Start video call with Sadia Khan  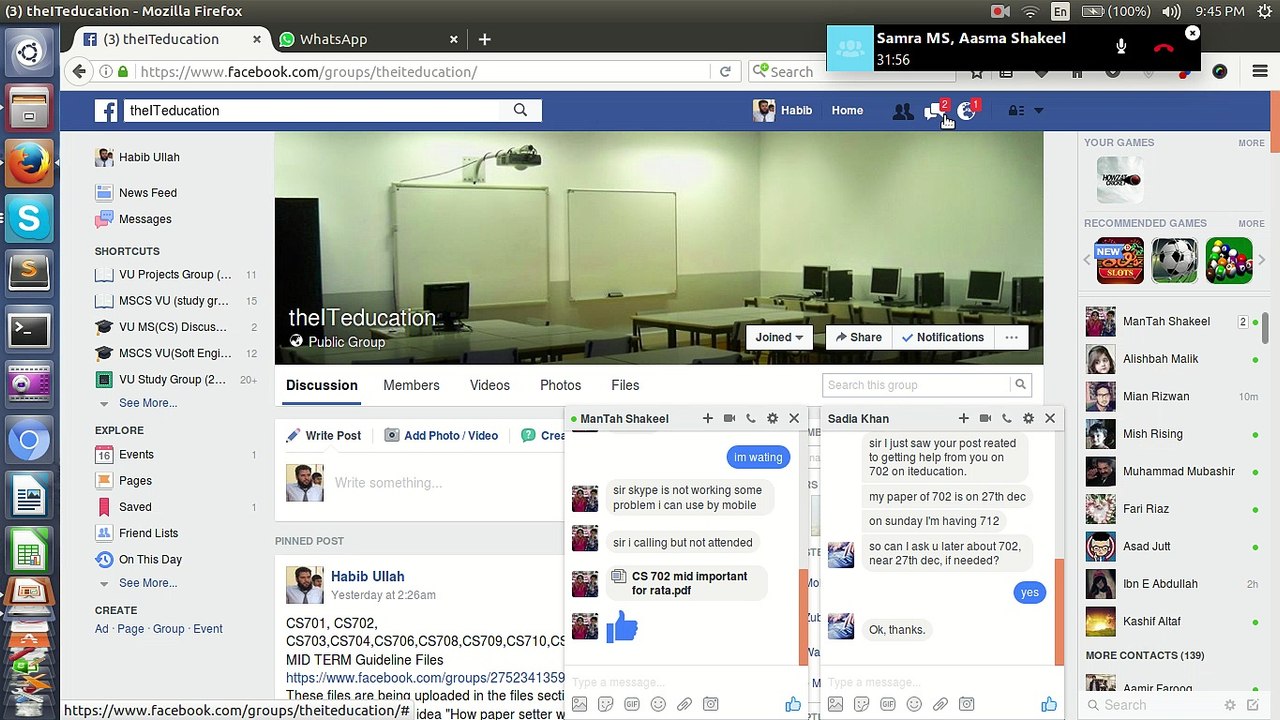985,418
